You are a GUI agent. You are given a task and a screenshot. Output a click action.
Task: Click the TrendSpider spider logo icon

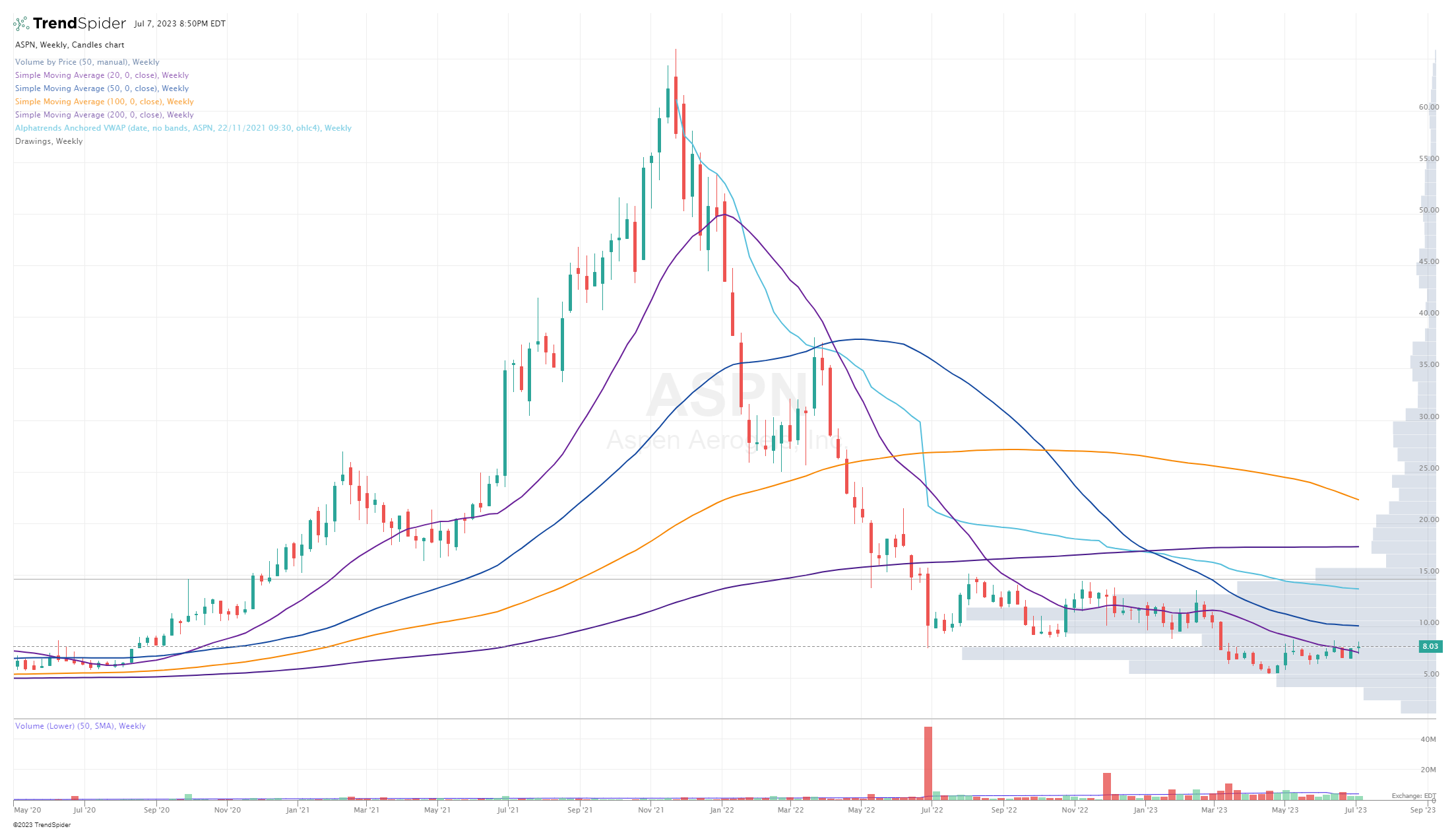coord(21,24)
